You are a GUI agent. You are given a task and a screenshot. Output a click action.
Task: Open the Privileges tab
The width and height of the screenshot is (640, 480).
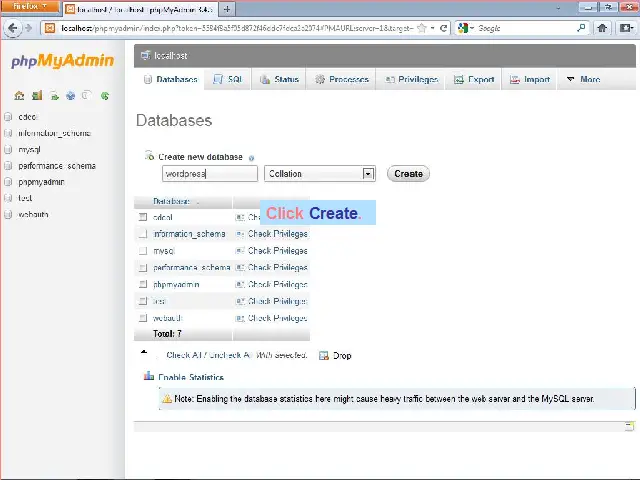pyautogui.click(x=411, y=79)
